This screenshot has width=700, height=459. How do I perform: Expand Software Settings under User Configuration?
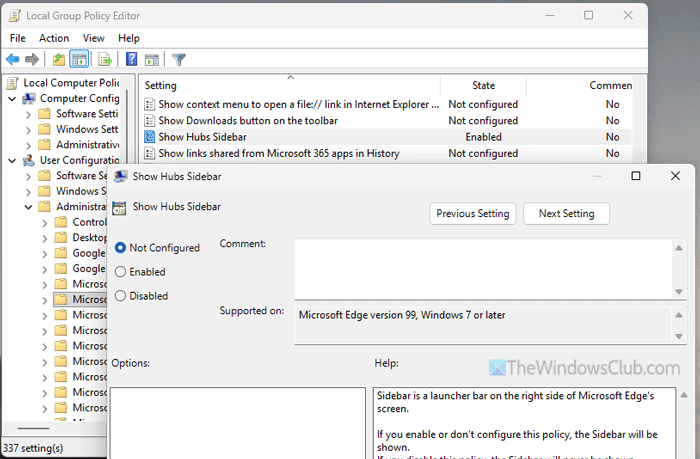tap(28, 176)
